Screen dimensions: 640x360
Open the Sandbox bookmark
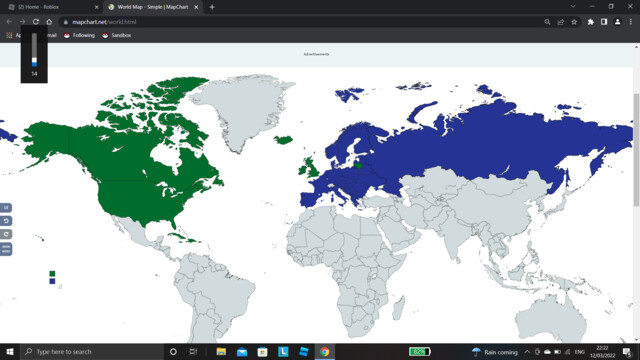pyautogui.click(x=117, y=36)
